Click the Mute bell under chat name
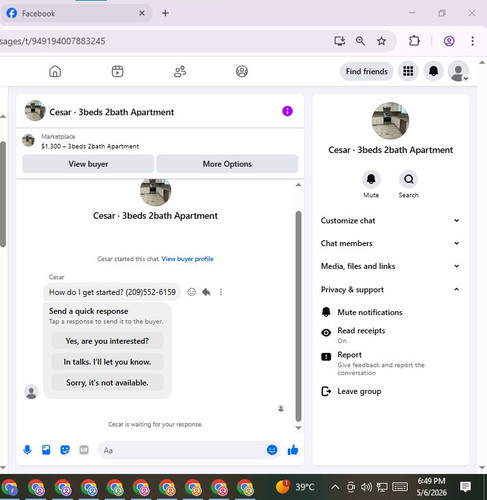Viewport: 487px width, 500px height. [x=371, y=179]
